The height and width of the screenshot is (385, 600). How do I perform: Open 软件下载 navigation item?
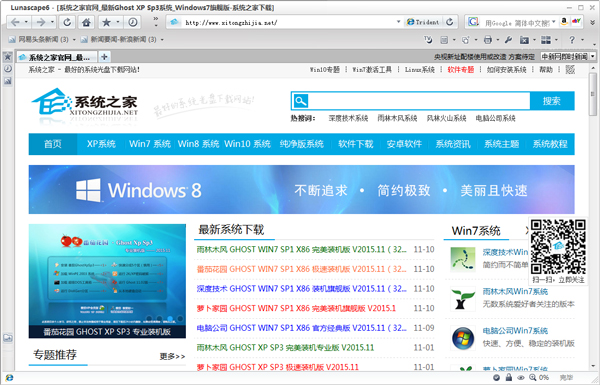355,144
